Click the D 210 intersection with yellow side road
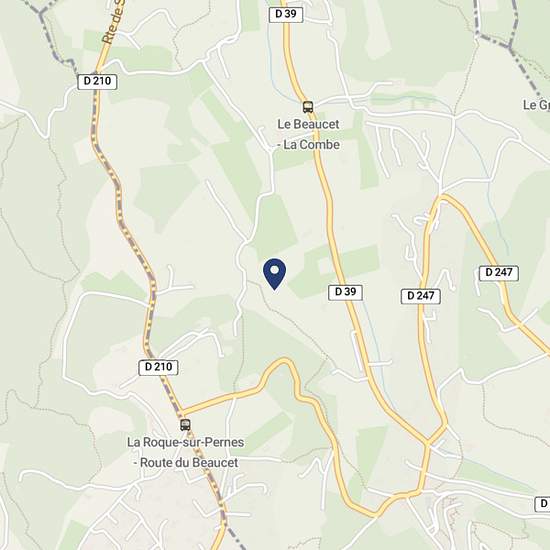Image resolution: width=550 pixels, height=550 pixels. 182,412
